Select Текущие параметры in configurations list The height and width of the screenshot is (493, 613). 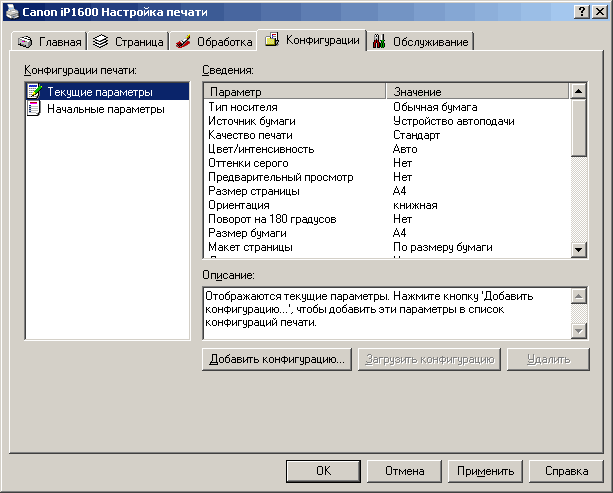click(108, 91)
